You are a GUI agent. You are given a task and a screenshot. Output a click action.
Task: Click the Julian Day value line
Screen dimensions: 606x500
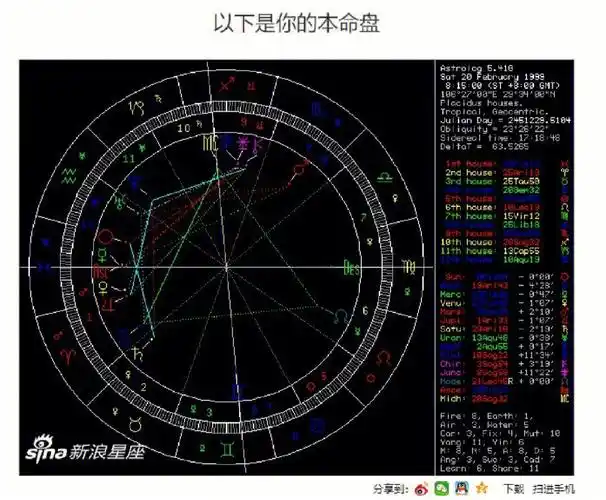[x=505, y=121]
